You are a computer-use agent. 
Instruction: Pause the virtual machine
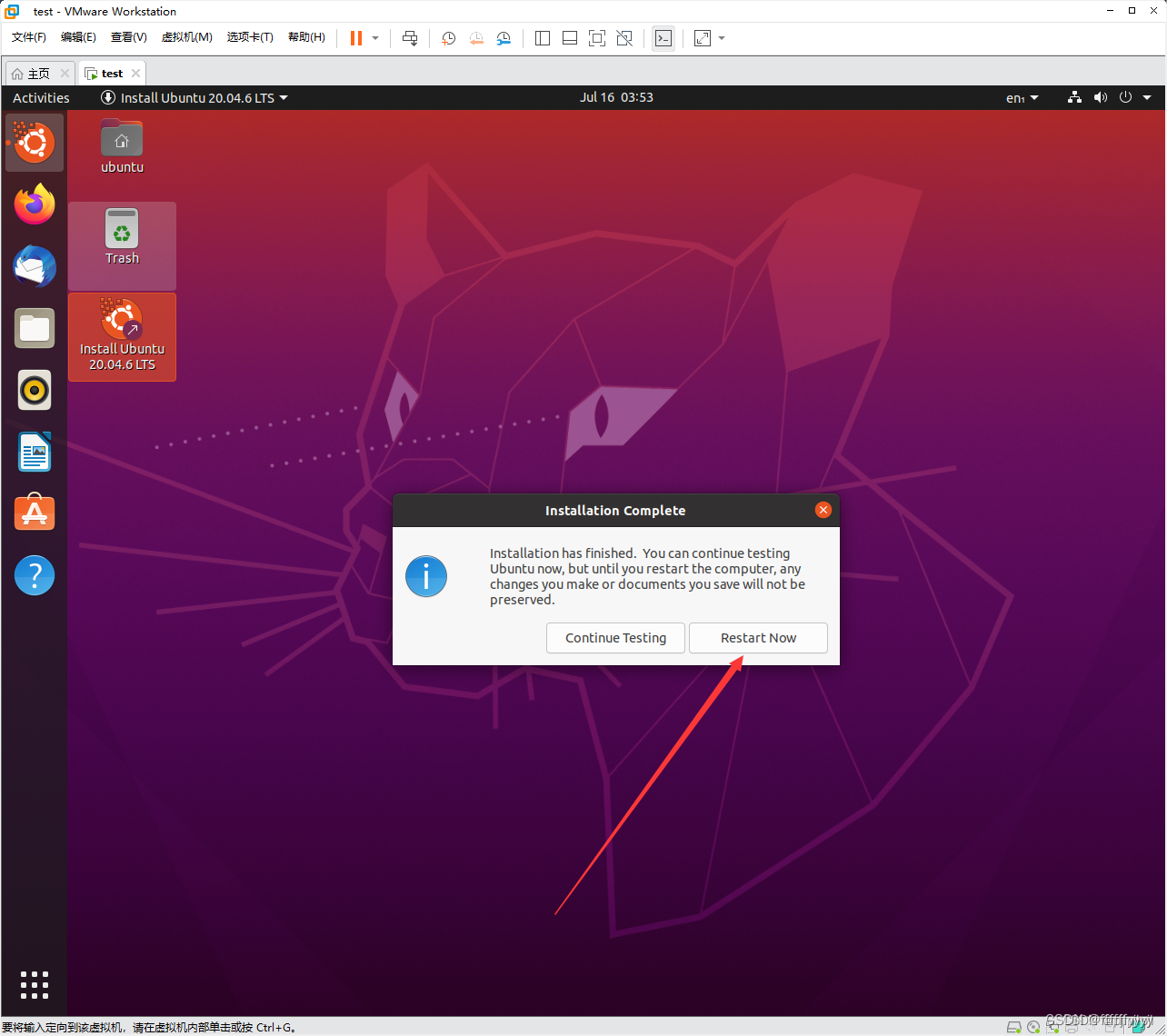click(x=356, y=38)
